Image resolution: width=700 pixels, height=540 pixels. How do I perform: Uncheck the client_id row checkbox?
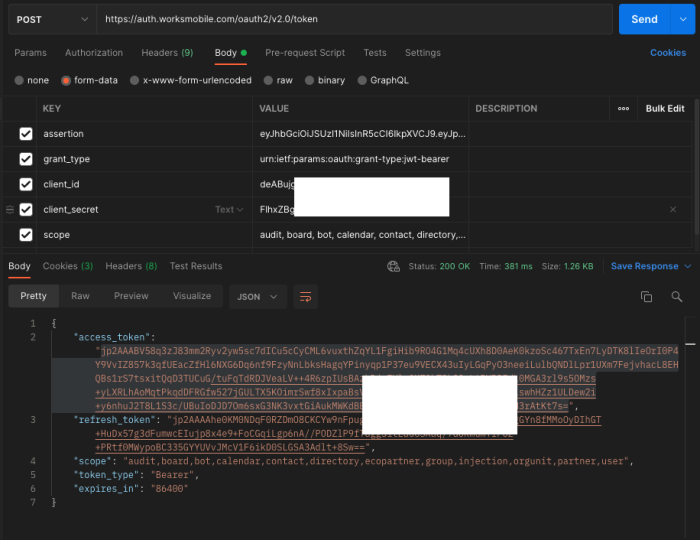coord(26,184)
